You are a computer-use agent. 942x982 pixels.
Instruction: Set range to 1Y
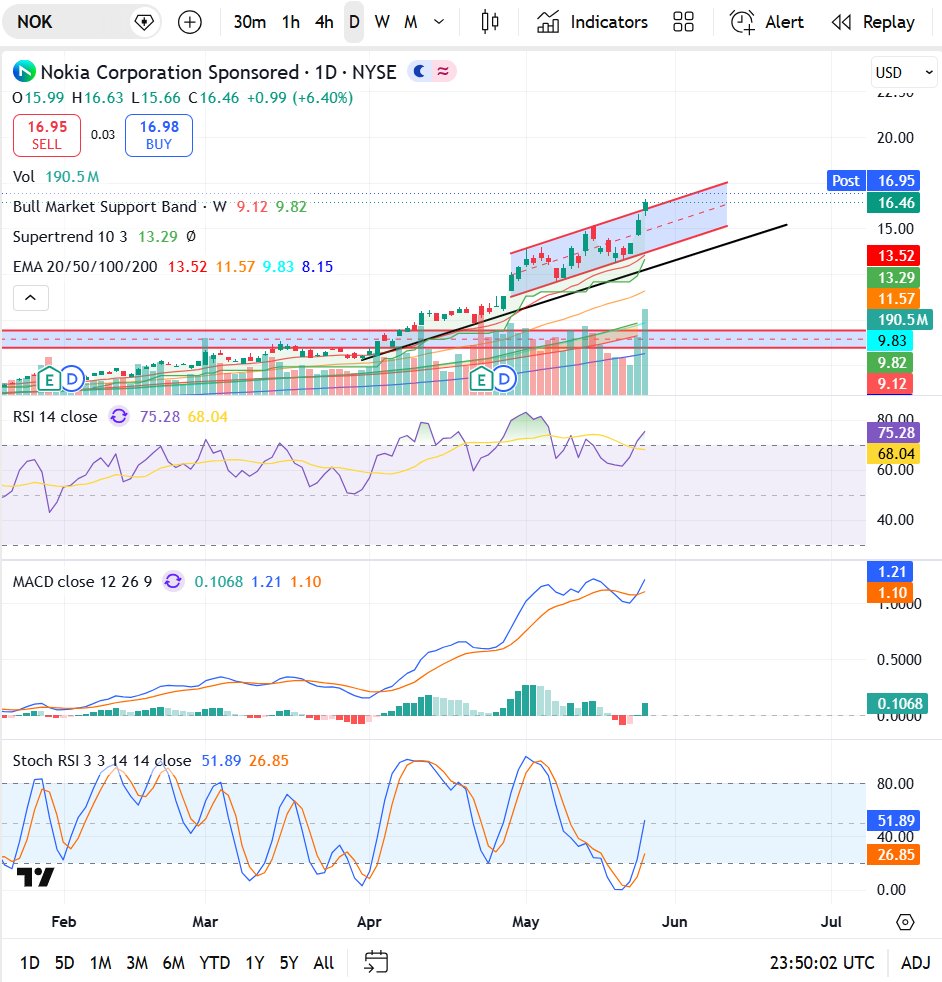[254, 963]
